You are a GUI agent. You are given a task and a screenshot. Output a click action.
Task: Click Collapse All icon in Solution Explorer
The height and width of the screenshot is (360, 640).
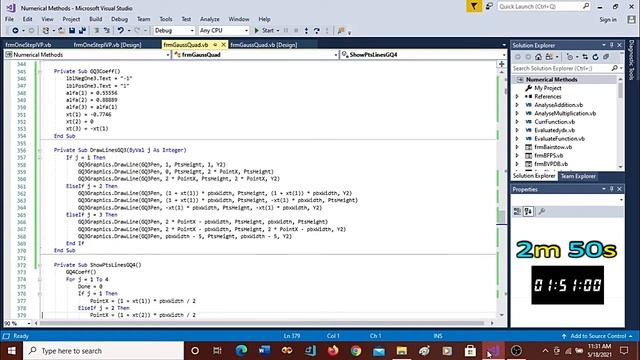[x=606, y=57]
